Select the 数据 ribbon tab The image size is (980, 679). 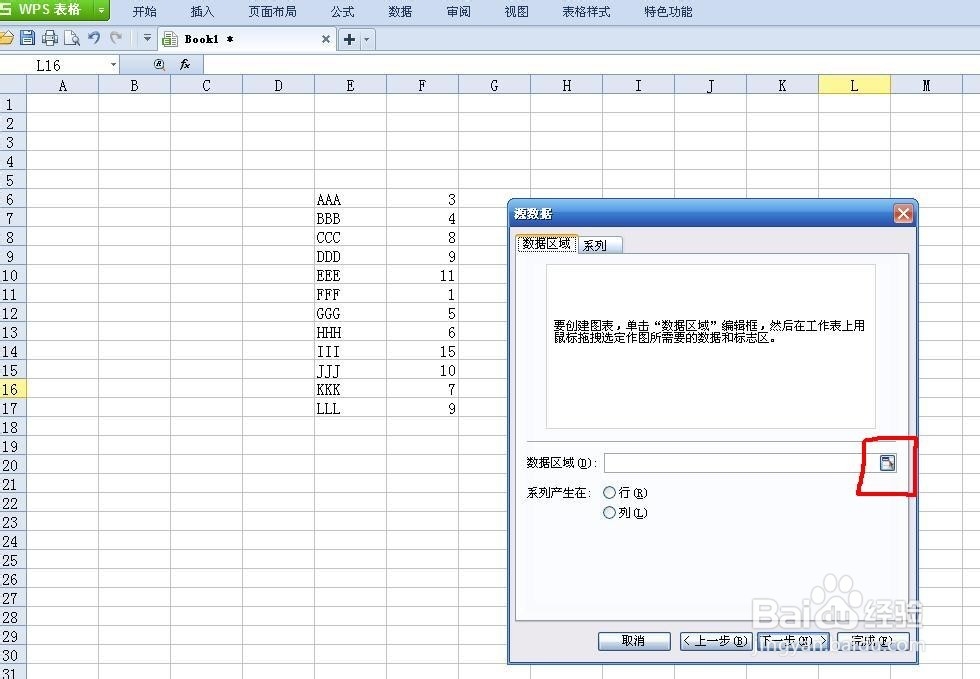tap(399, 11)
